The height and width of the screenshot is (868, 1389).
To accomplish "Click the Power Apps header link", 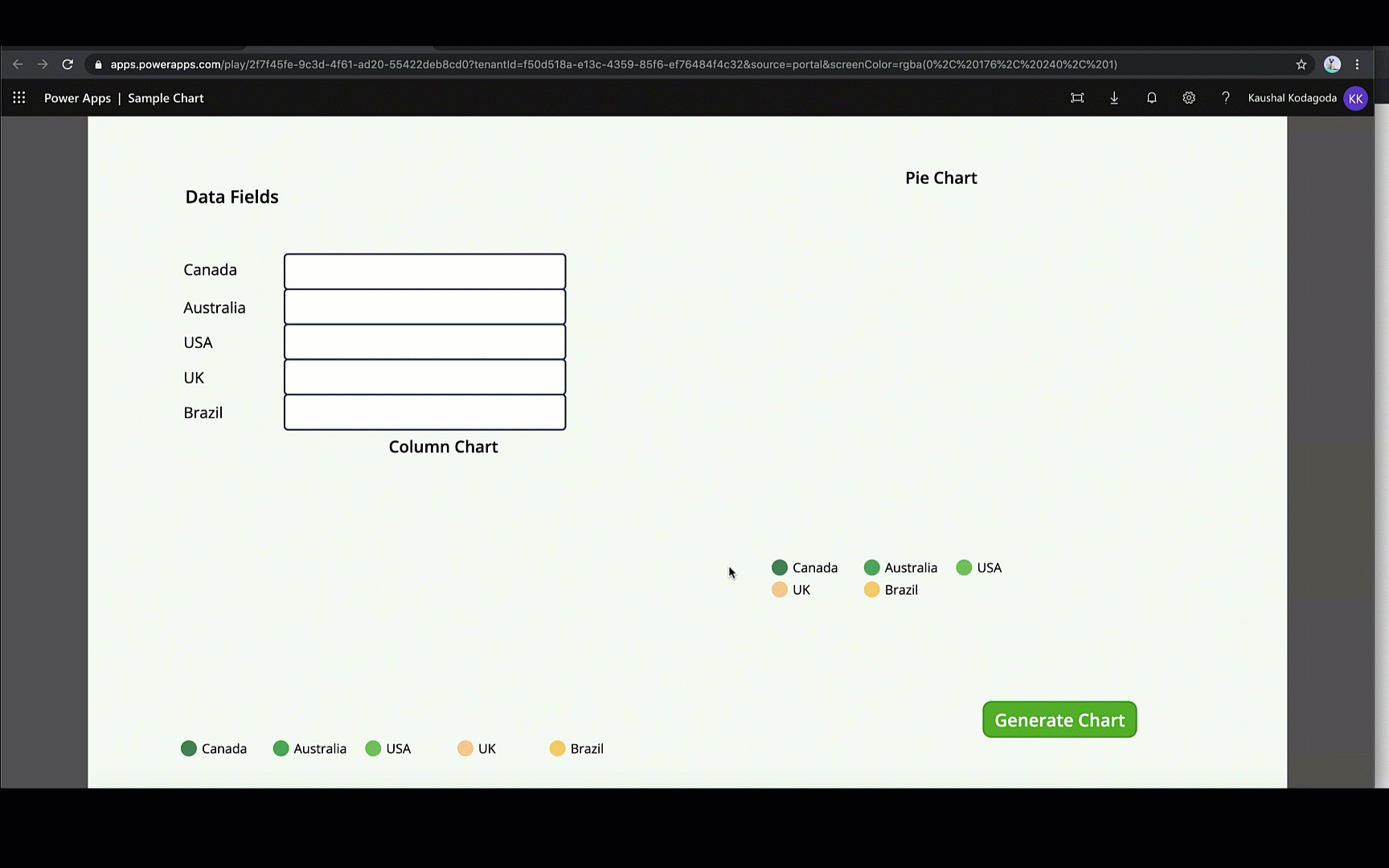I will pos(77,98).
